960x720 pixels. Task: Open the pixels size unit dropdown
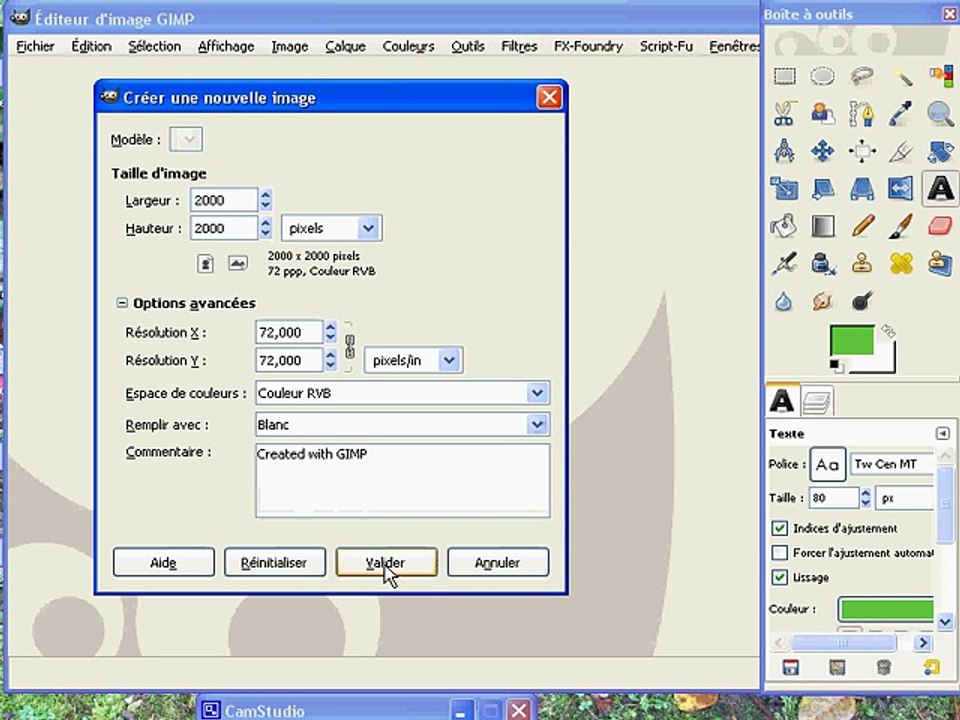(x=332, y=228)
